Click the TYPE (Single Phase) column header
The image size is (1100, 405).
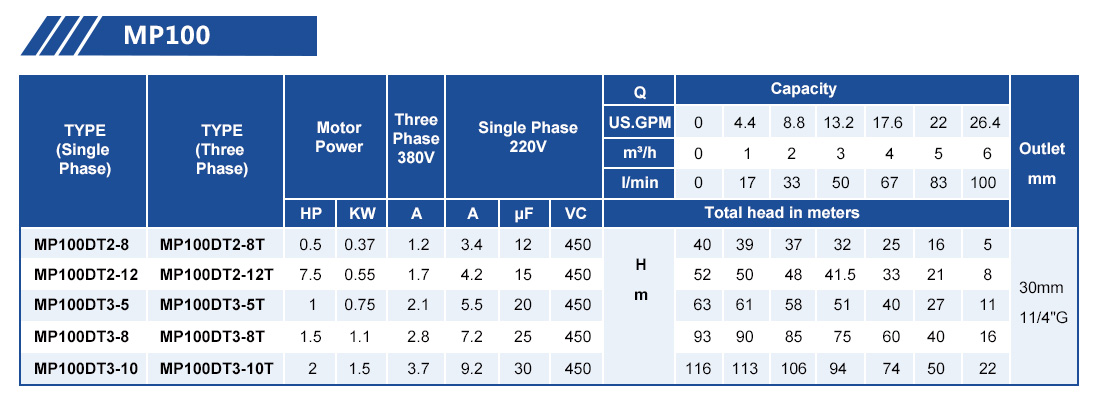point(85,149)
